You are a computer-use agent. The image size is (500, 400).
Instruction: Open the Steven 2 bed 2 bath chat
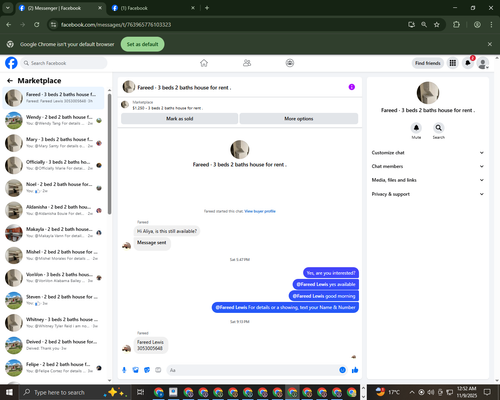(53, 300)
